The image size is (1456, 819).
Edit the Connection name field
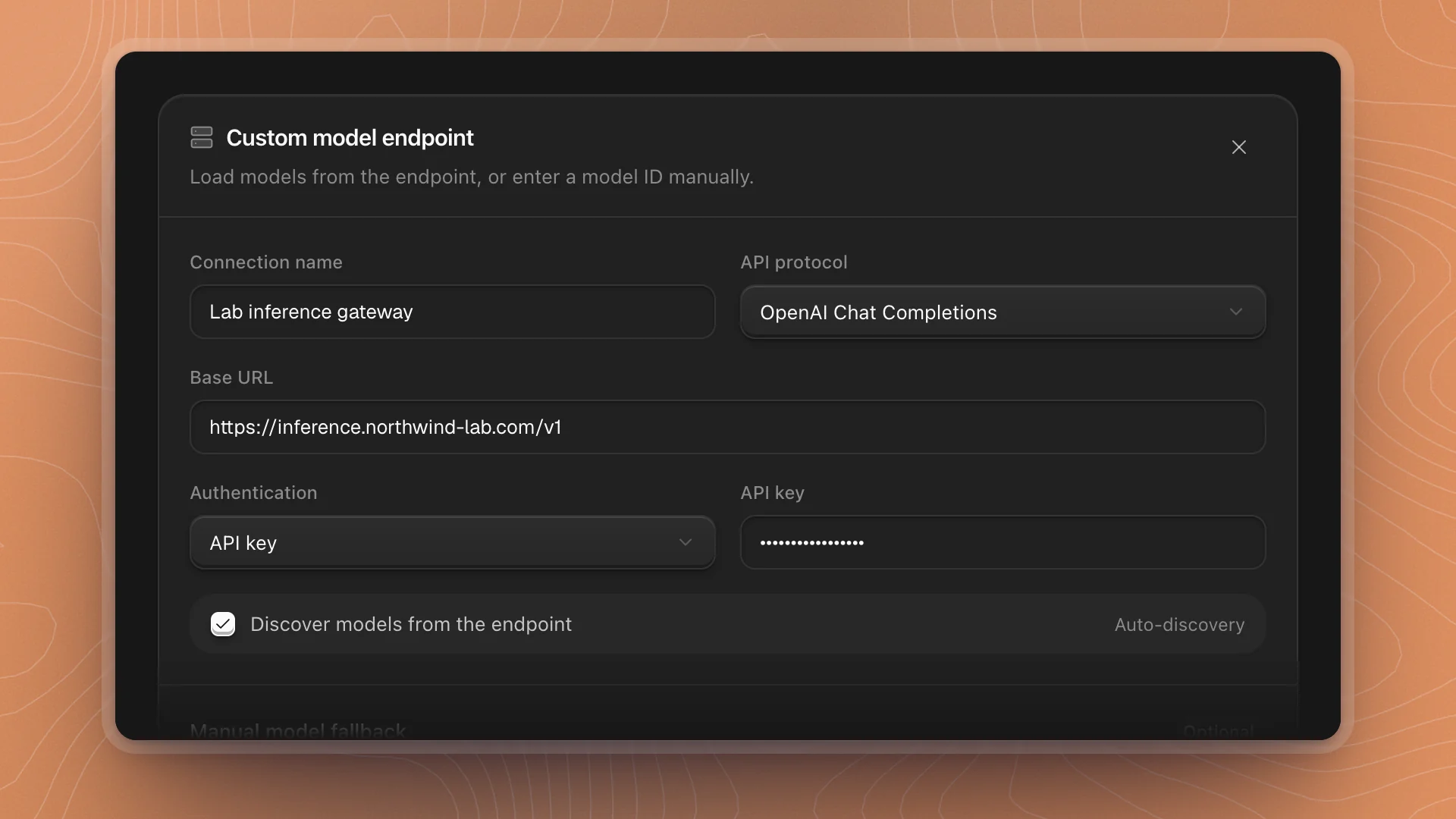tap(452, 312)
